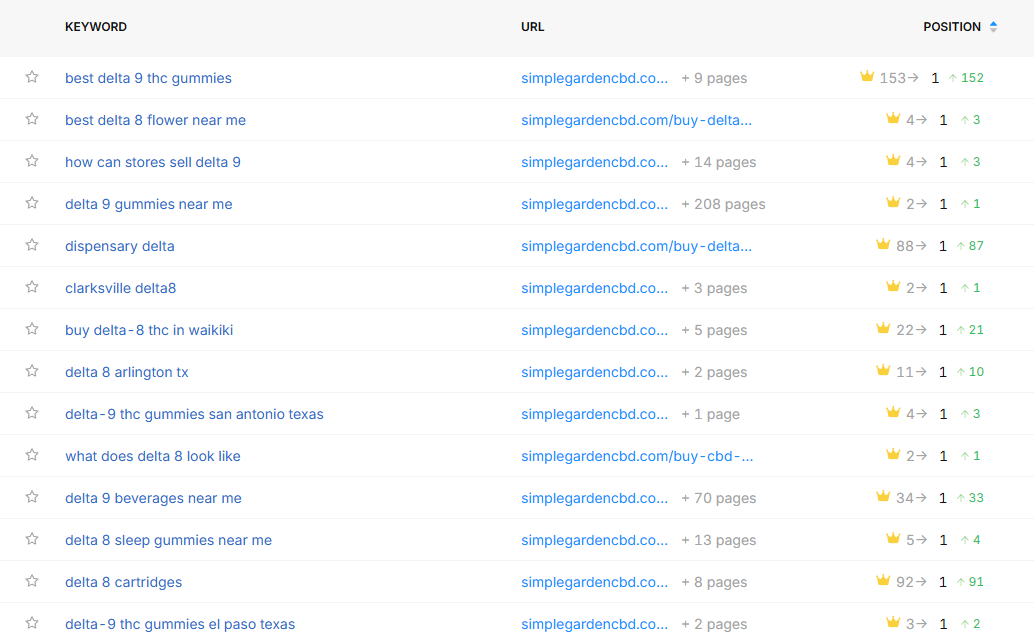Click the green '91' position change value
Screen dimensions: 1034x642
coord(976,582)
